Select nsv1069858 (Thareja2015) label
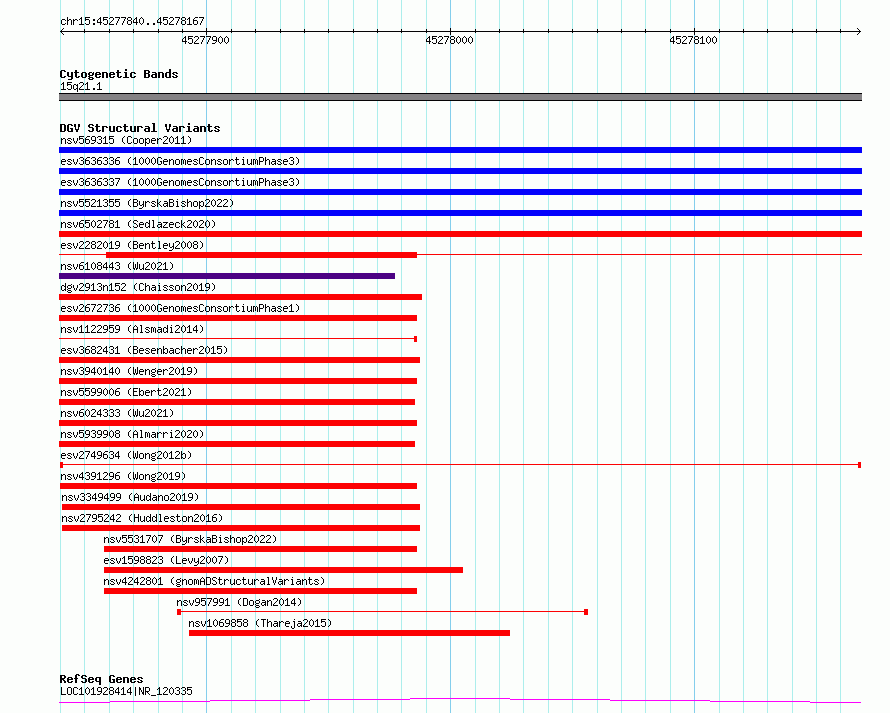The height and width of the screenshot is (713, 890). tap(260, 623)
